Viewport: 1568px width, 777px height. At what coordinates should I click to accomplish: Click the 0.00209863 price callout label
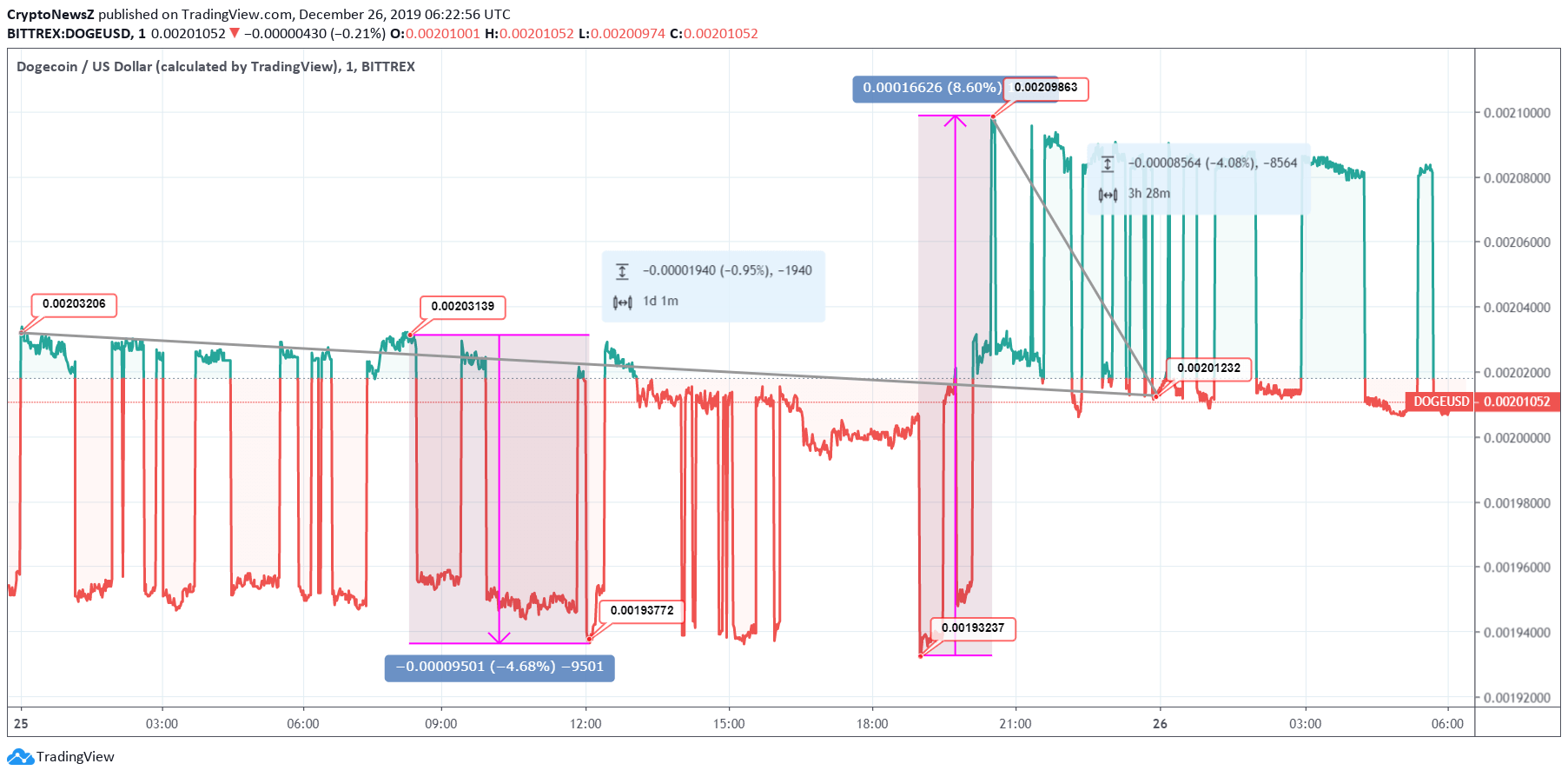1046,88
